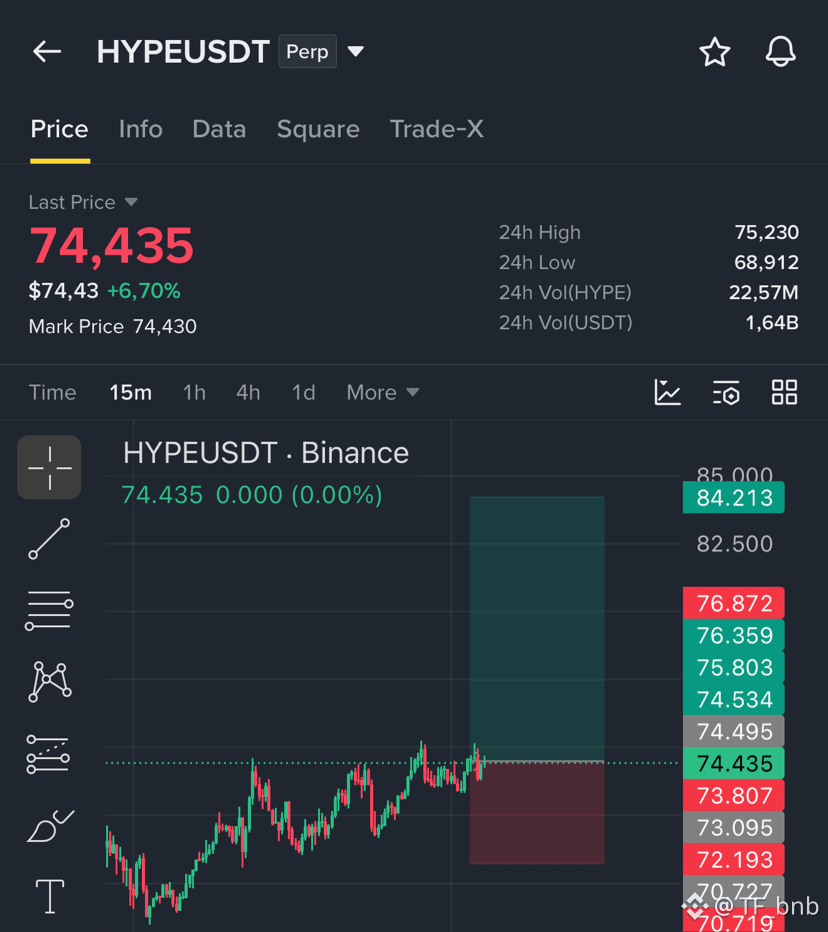Click the red stop-loss zone of position
Screen dimensions: 828x932
coord(537,813)
